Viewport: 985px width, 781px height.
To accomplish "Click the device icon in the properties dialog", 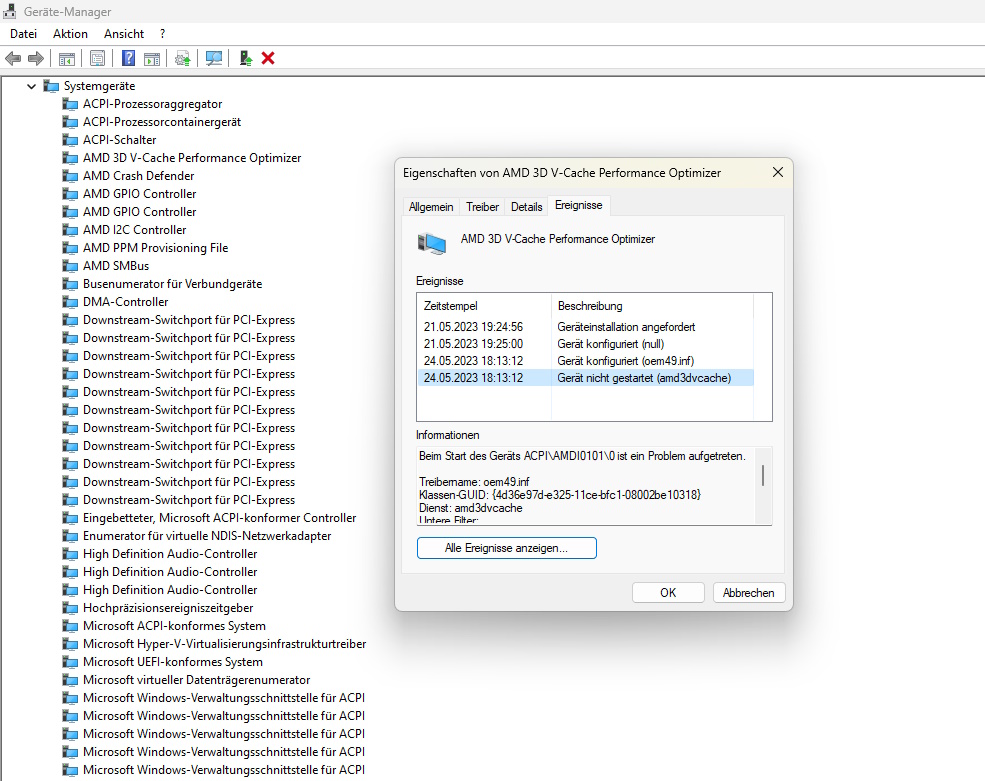I will [432, 243].
